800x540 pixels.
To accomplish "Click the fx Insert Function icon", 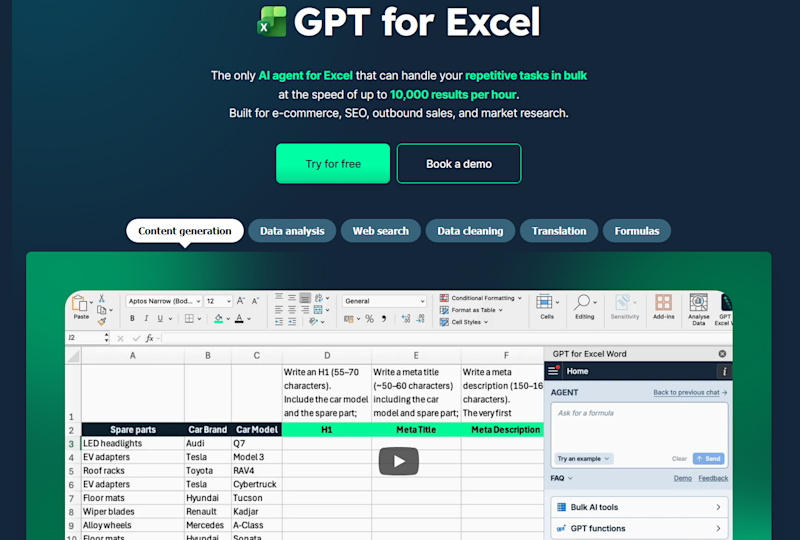I will (x=149, y=338).
